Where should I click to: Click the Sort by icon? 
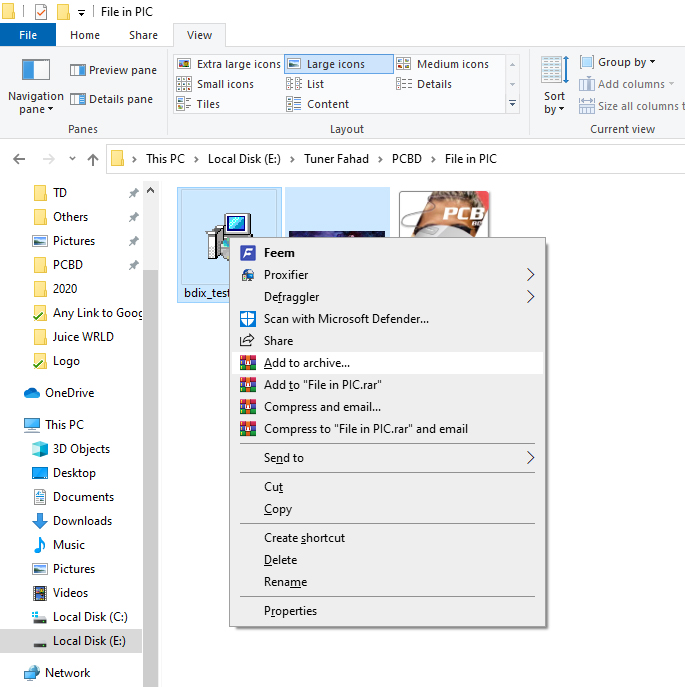[555, 70]
